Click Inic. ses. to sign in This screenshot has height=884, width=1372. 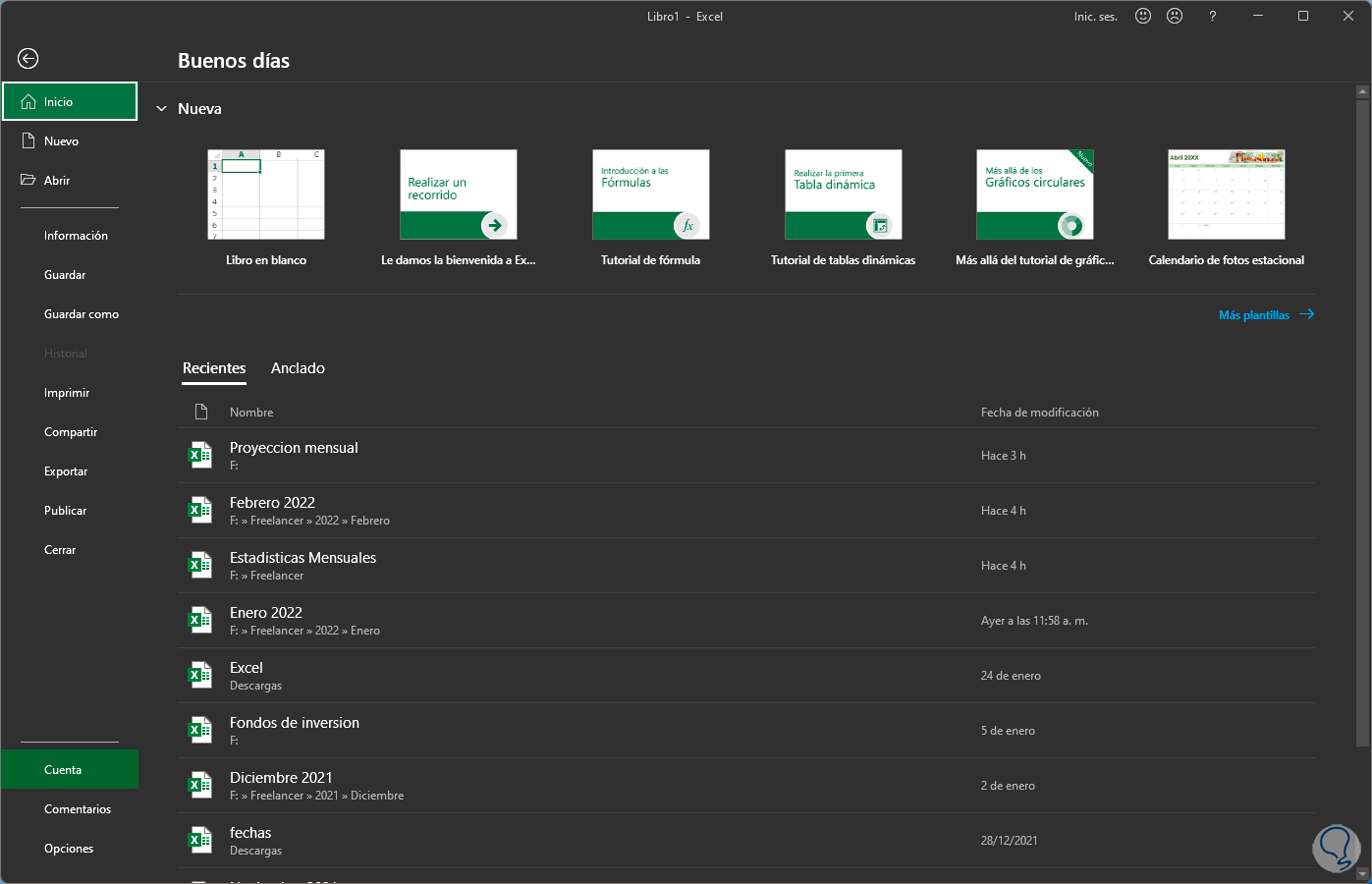[1096, 17]
